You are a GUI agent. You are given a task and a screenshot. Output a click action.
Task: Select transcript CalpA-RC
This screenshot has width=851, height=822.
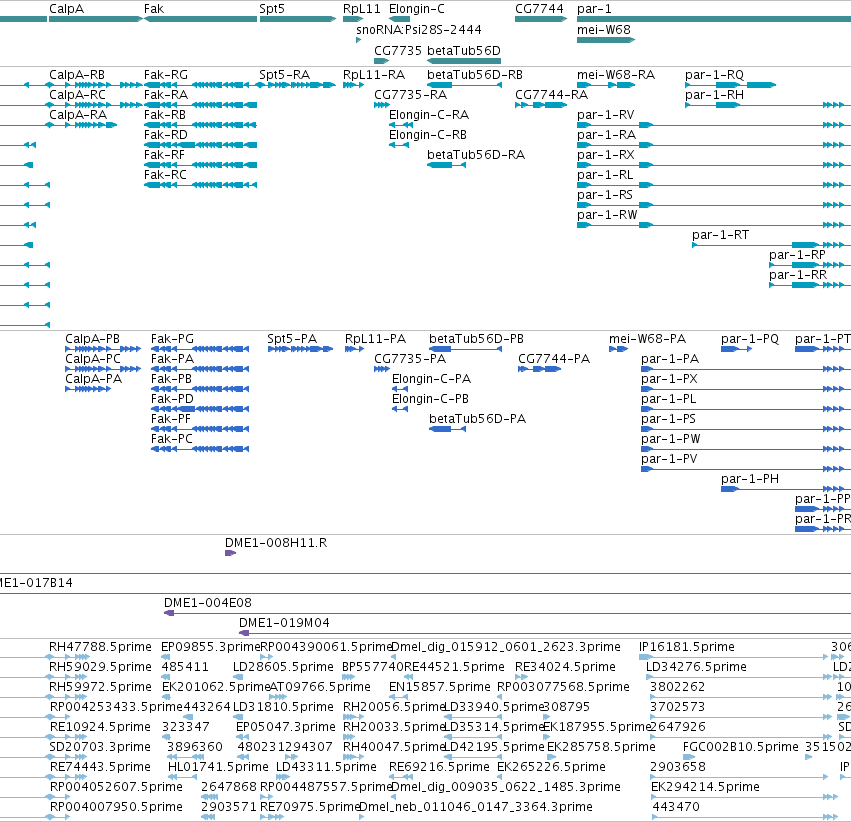click(x=96, y=105)
